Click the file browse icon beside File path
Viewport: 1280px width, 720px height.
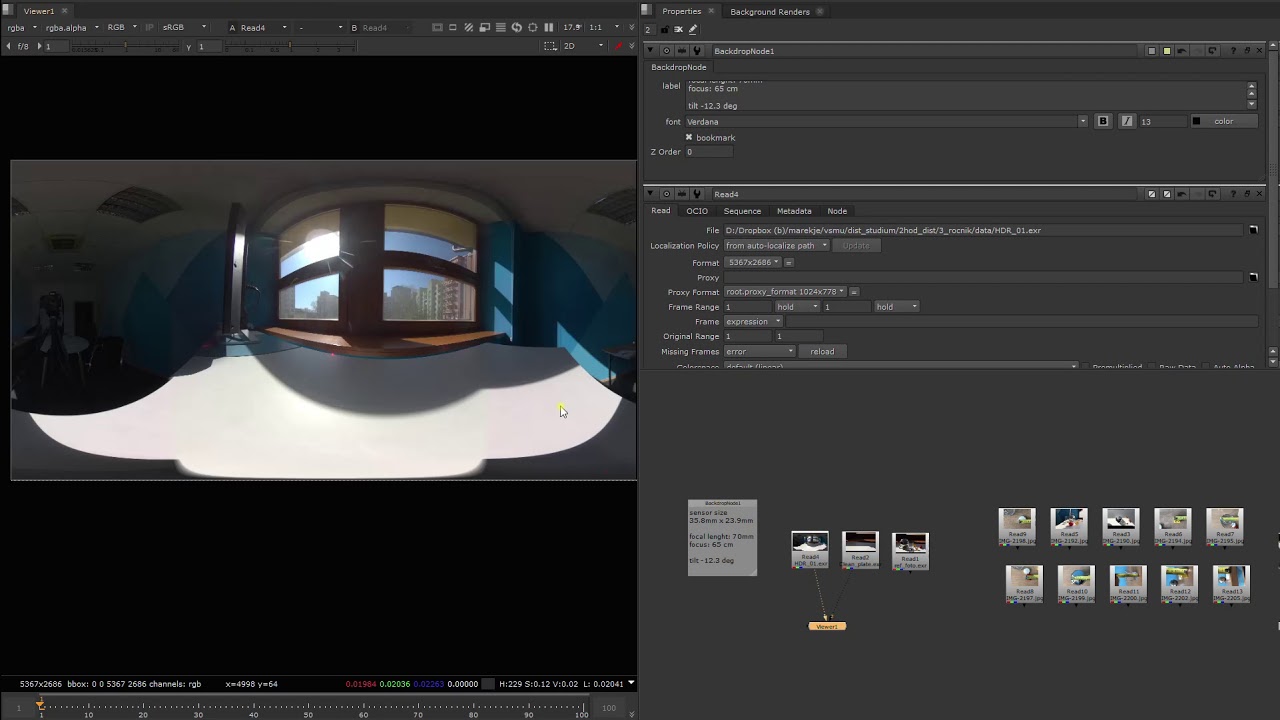pyautogui.click(x=1253, y=230)
